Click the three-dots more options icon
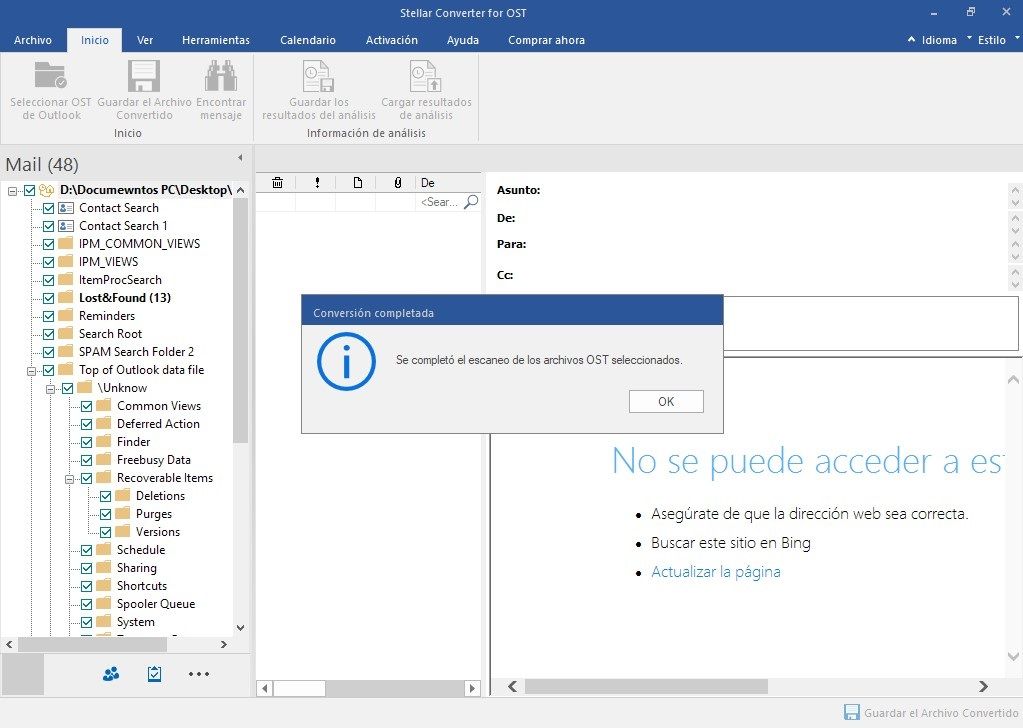The width and height of the screenshot is (1023, 728). (199, 674)
